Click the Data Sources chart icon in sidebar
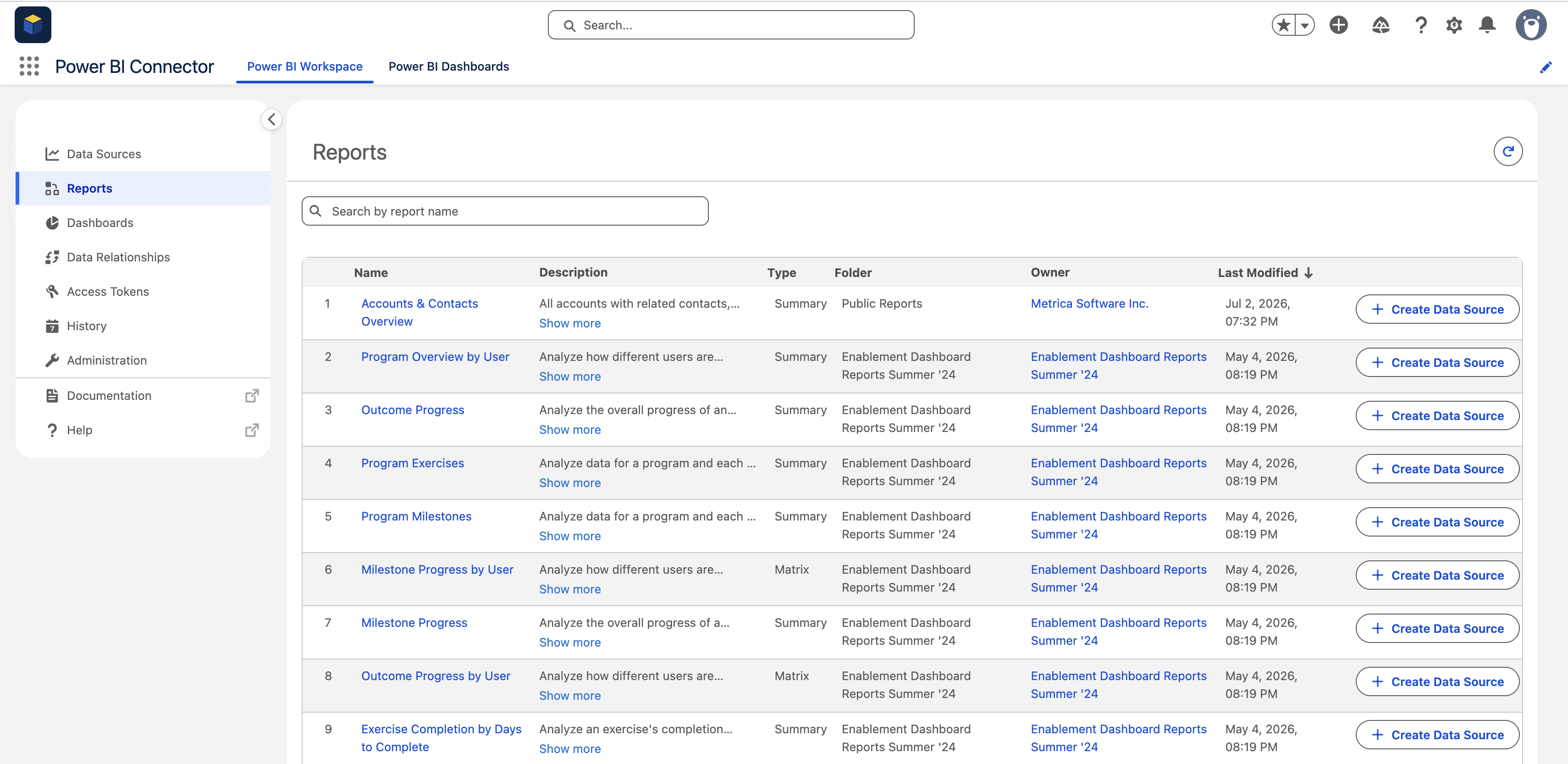Screen dimensions: 1568x764 pyautogui.click(x=52, y=154)
